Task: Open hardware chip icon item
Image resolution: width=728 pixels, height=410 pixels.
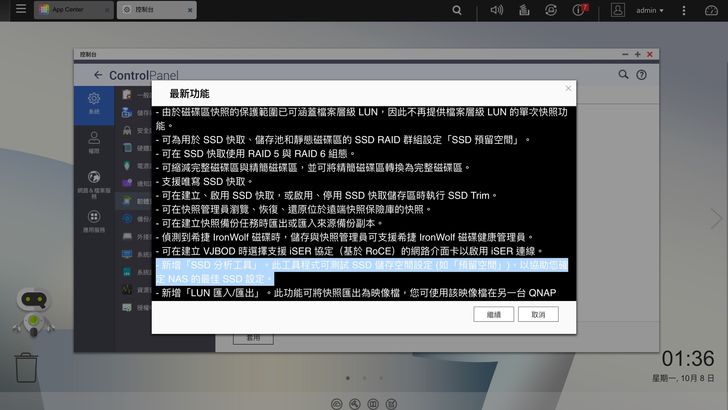Action: [127, 148]
